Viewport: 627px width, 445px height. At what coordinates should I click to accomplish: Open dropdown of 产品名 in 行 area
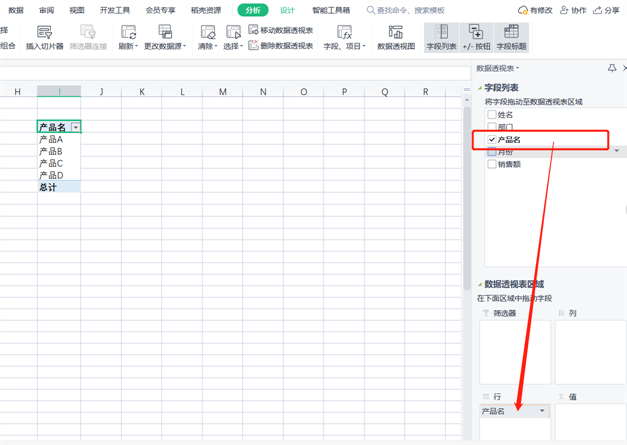coord(542,411)
